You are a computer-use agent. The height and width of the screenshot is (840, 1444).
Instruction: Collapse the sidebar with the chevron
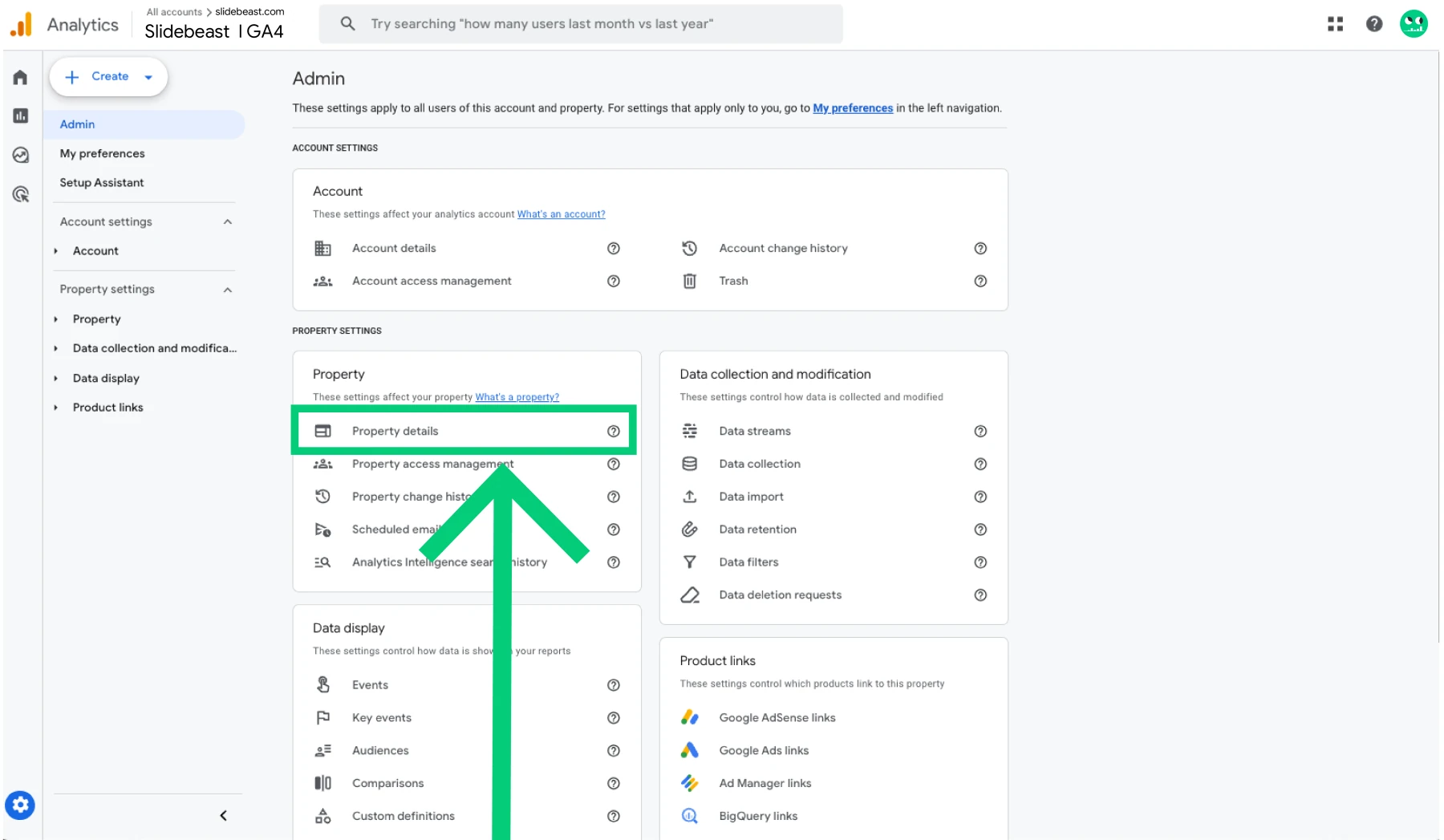(223, 816)
